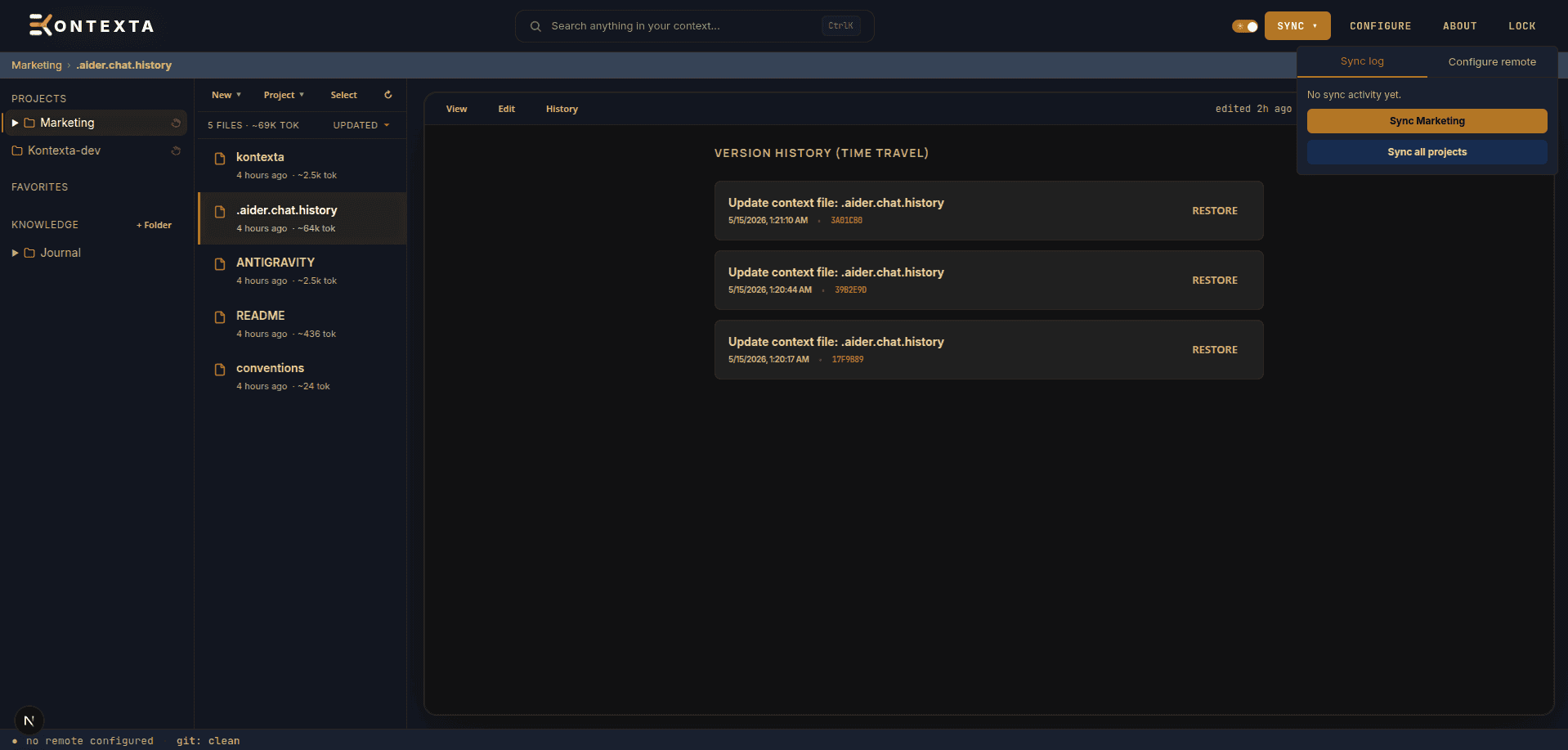Image resolution: width=1568 pixels, height=750 pixels.
Task: Click the ANTIGRAVITY file icon
Action: click(x=219, y=264)
